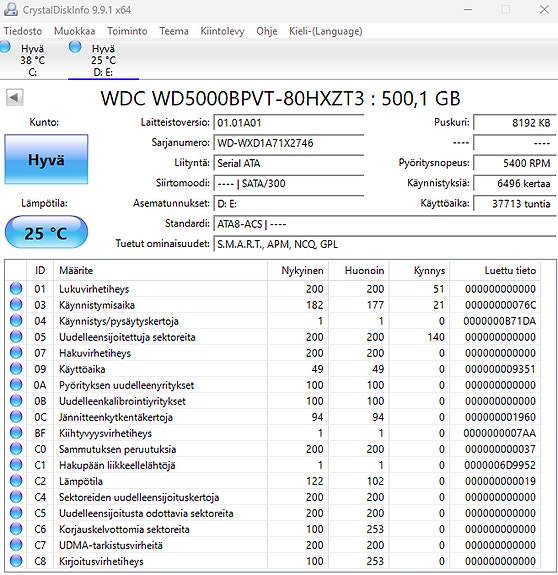
Task: Select the raw value 000000009351
Action: tap(500, 369)
